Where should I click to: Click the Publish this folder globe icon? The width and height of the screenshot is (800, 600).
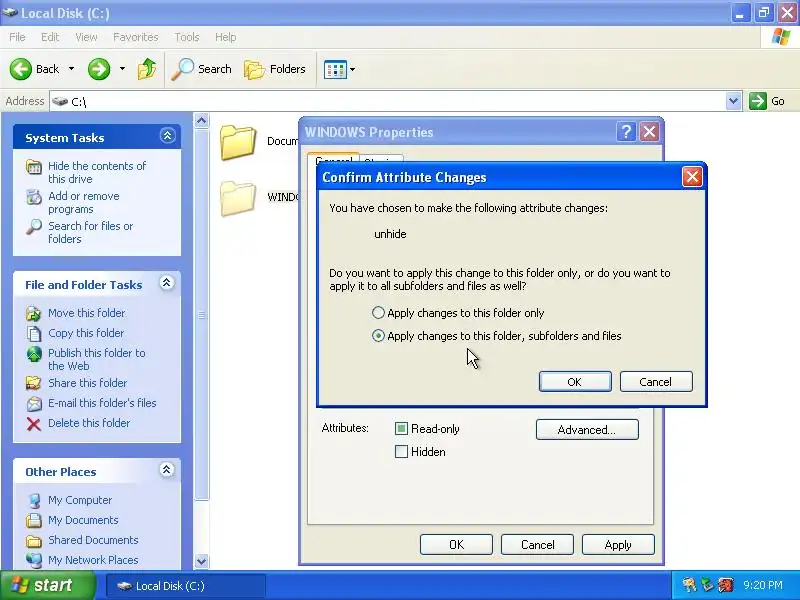(34, 354)
